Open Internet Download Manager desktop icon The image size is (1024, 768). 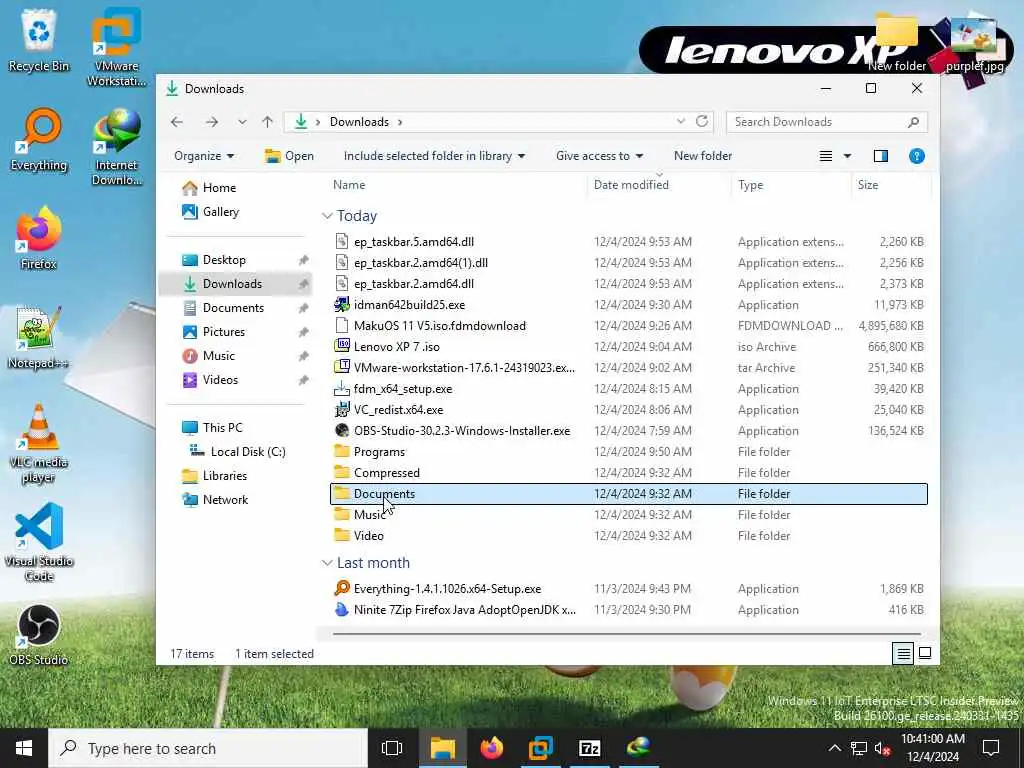pyautogui.click(x=116, y=147)
